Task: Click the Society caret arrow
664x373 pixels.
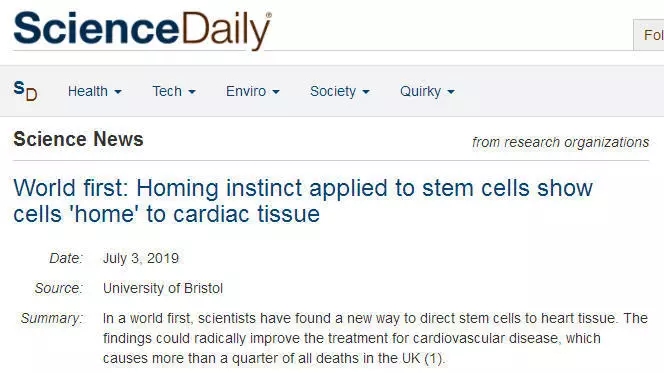Action: pos(366,92)
